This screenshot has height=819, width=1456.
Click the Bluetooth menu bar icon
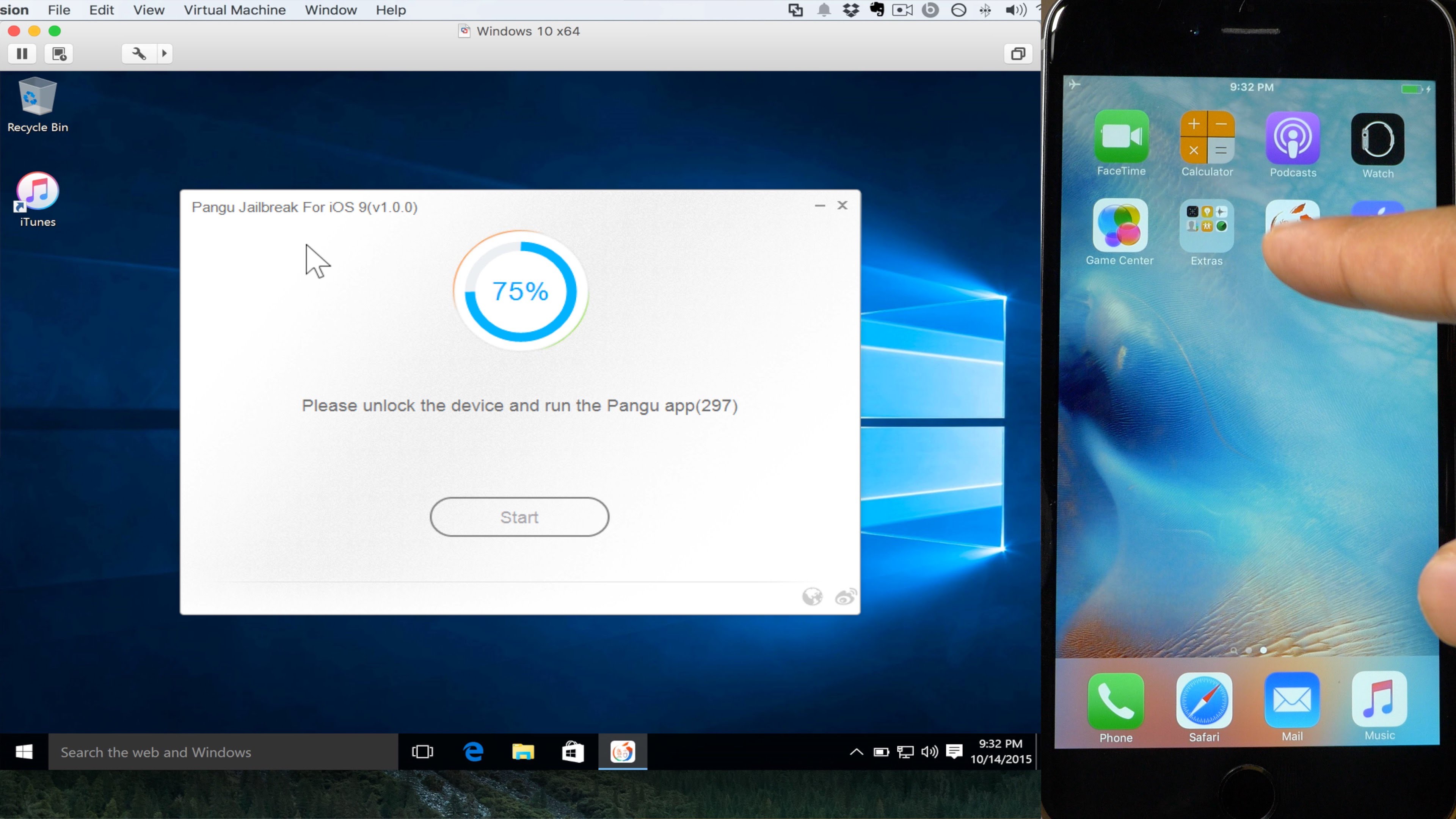985,10
